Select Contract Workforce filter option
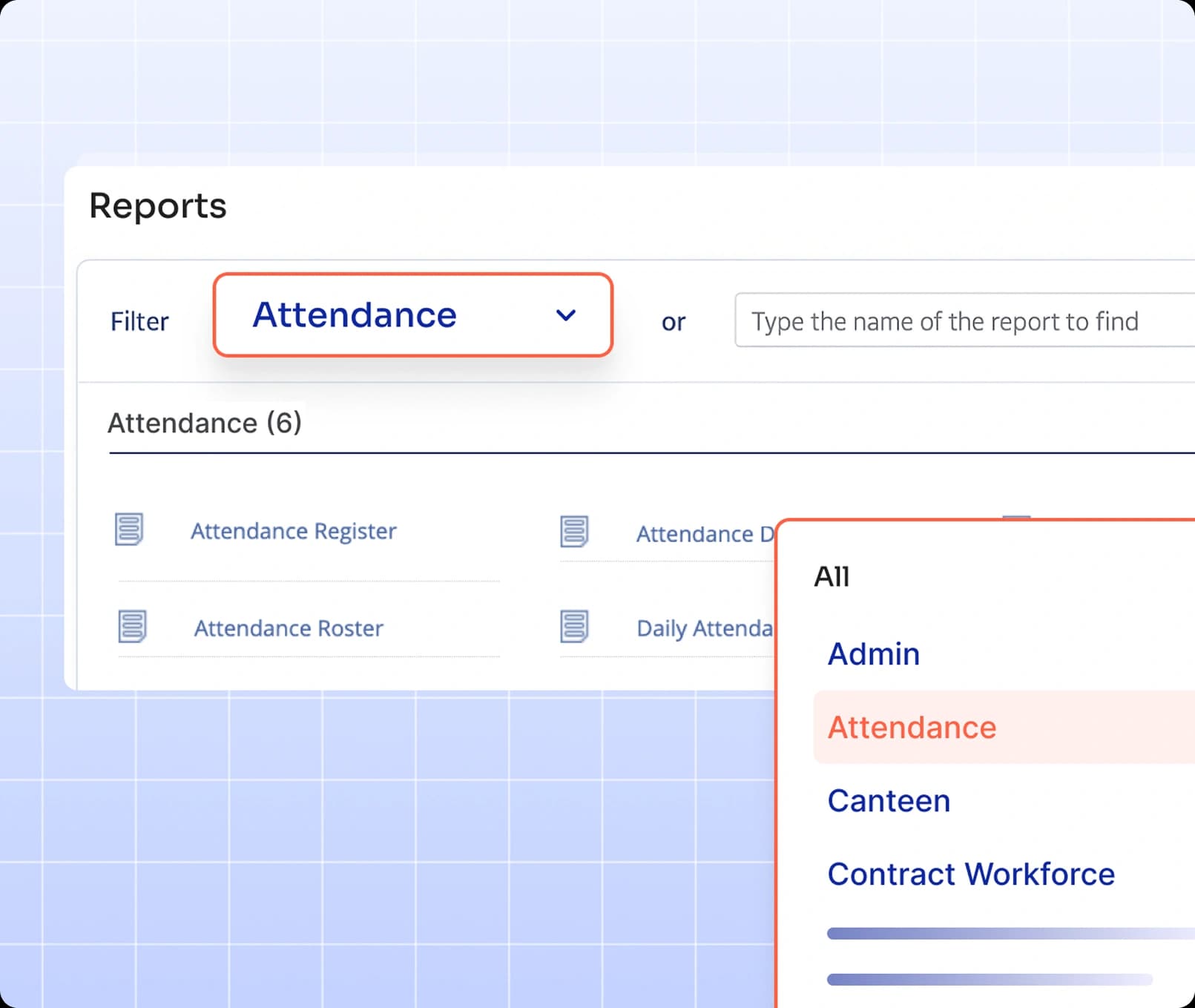Screen dimensions: 1195x1008 [x=972, y=873]
